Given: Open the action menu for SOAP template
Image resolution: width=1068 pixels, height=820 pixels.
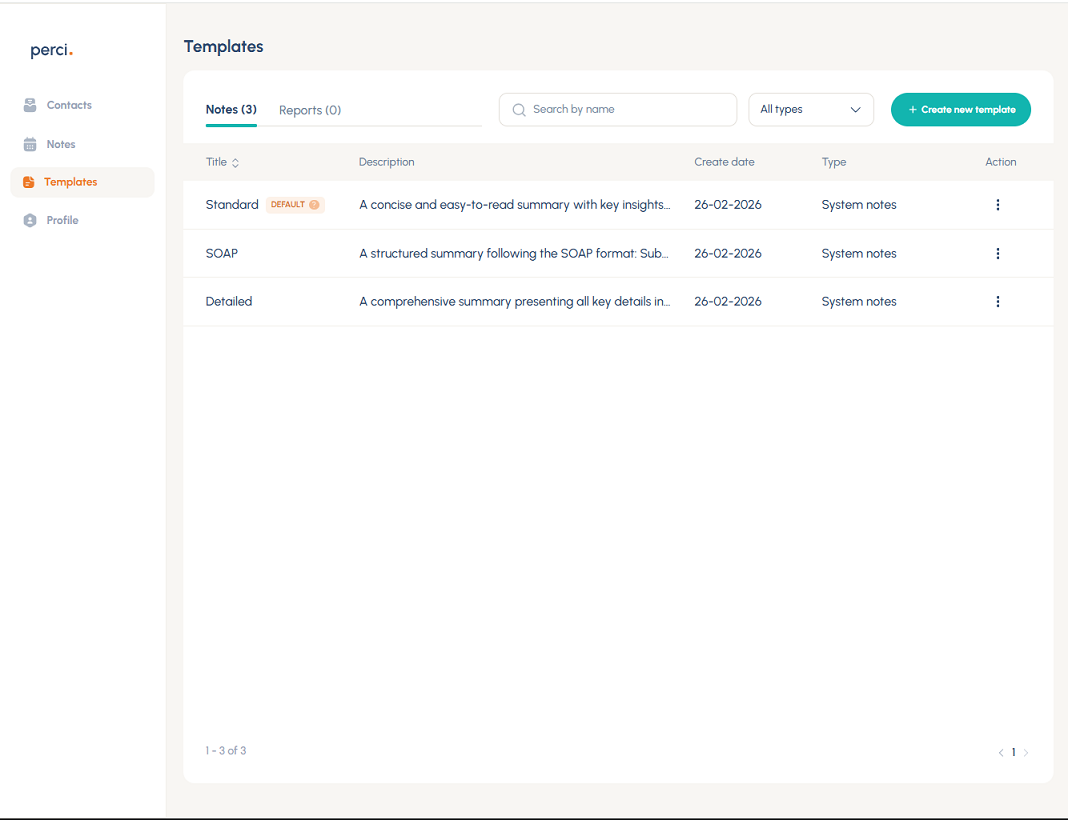Looking at the screenshot, I should (x=998, y=253).
